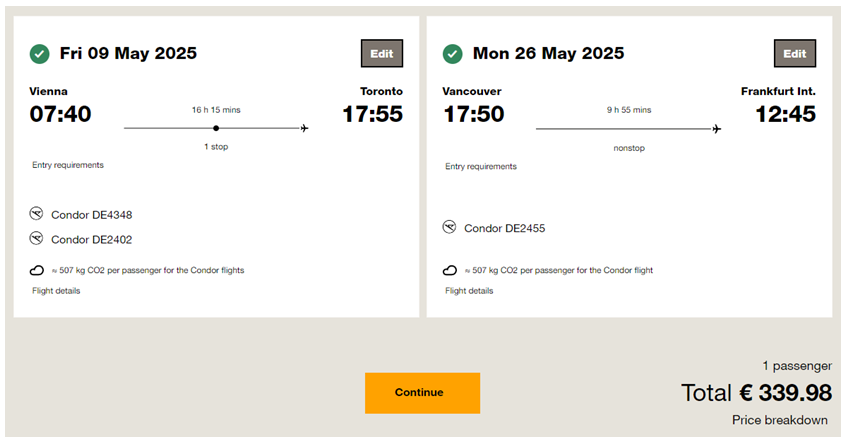
Task: Click the CO2 cloud icon in outbound flight card
Action: coord(37,270)
